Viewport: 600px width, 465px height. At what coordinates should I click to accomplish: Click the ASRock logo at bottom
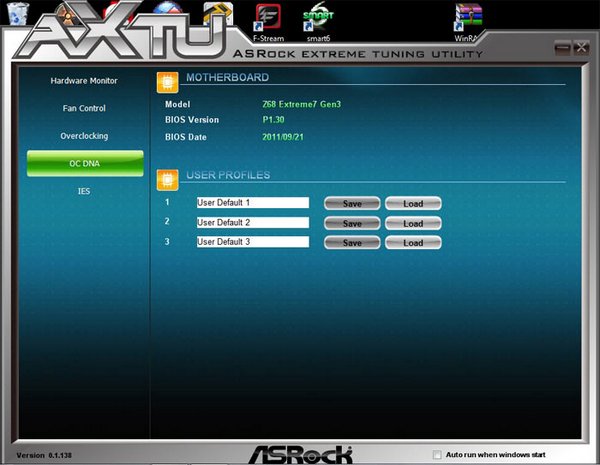click(x=300, y=455)
